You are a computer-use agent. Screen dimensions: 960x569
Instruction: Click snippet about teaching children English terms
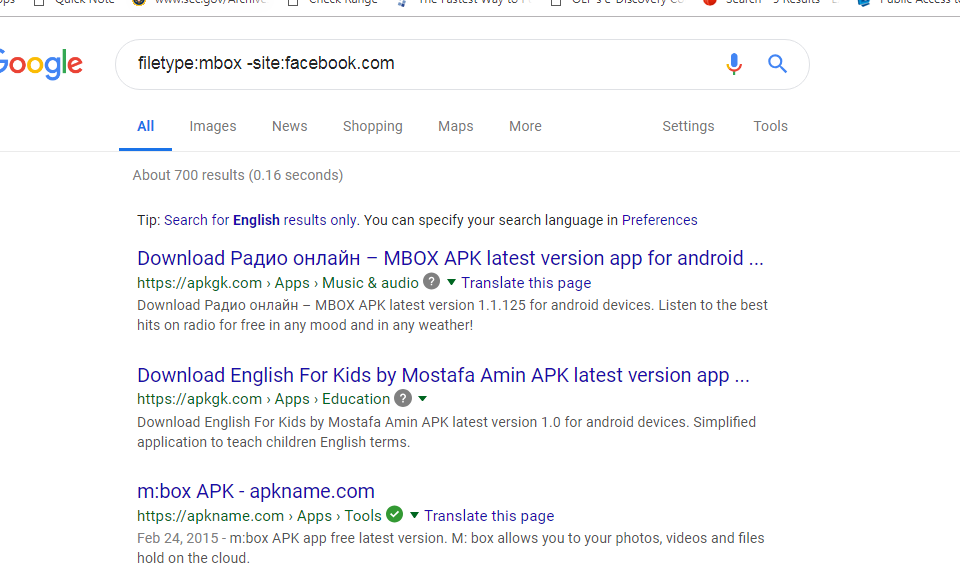coord(446,432)
